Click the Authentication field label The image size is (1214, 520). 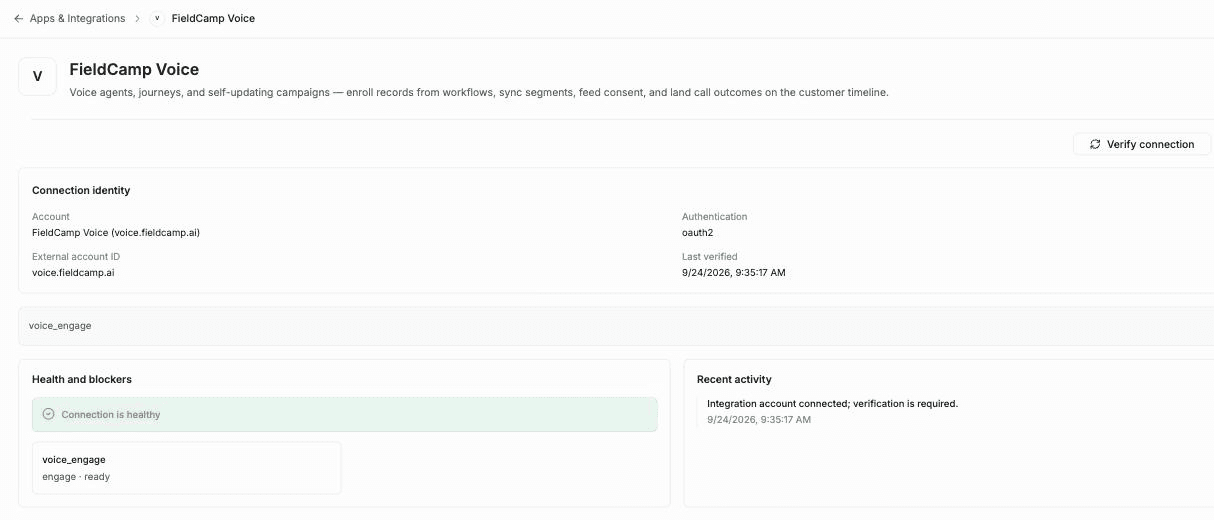[715, 216]
